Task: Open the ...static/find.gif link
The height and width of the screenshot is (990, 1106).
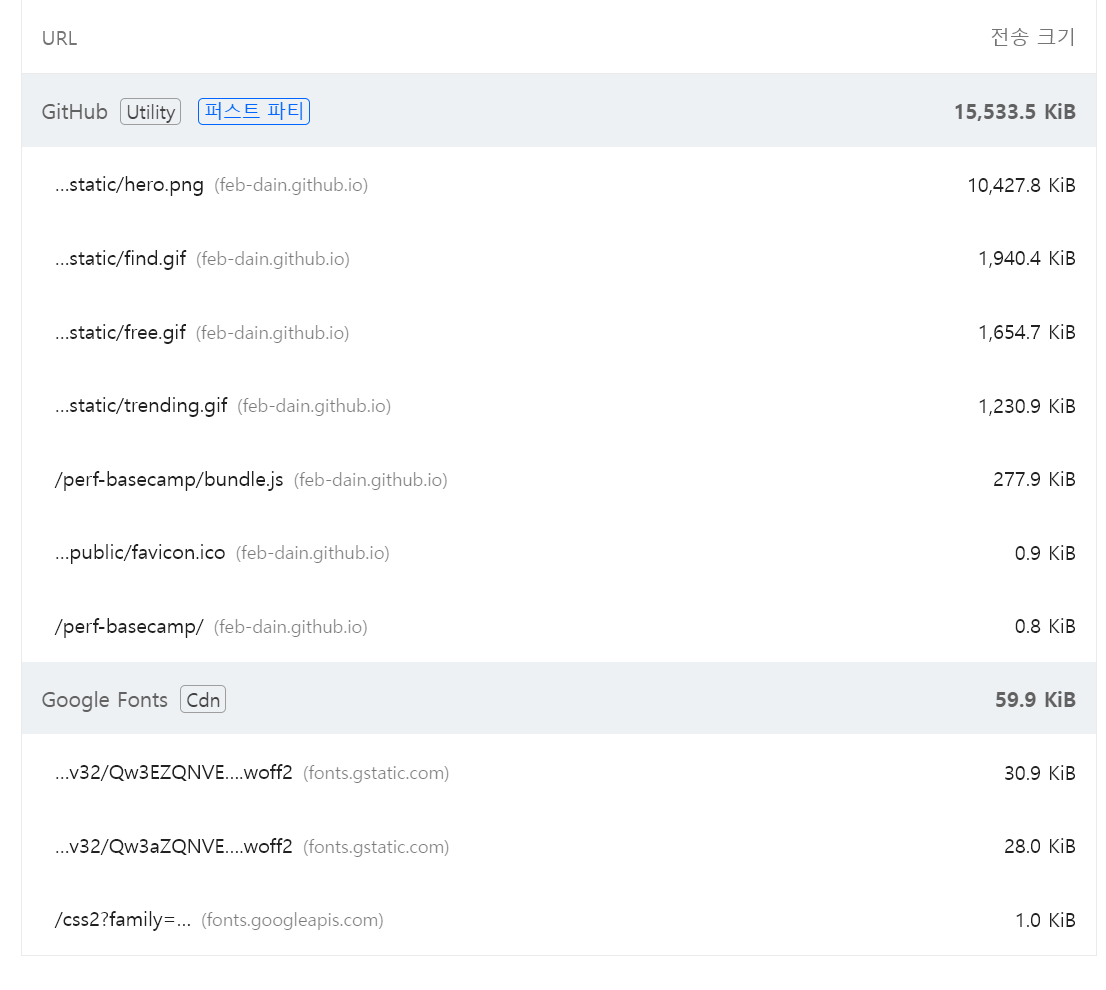Action: pos(121,259)
